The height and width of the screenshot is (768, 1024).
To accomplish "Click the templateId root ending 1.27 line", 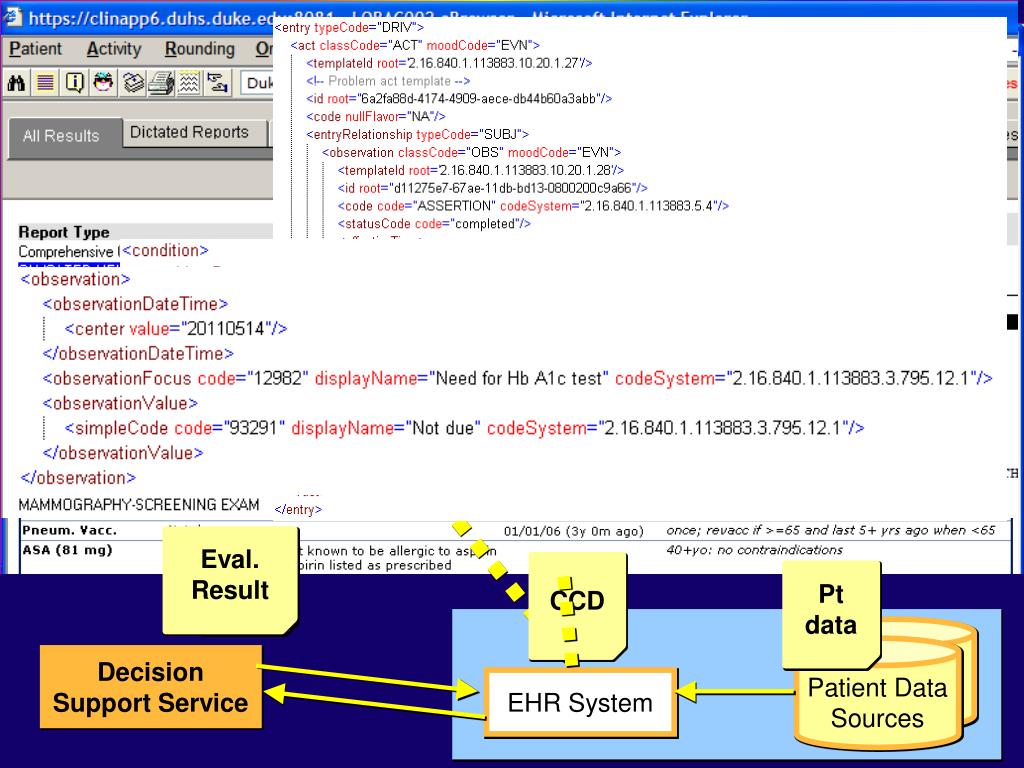I will (449, 63).
